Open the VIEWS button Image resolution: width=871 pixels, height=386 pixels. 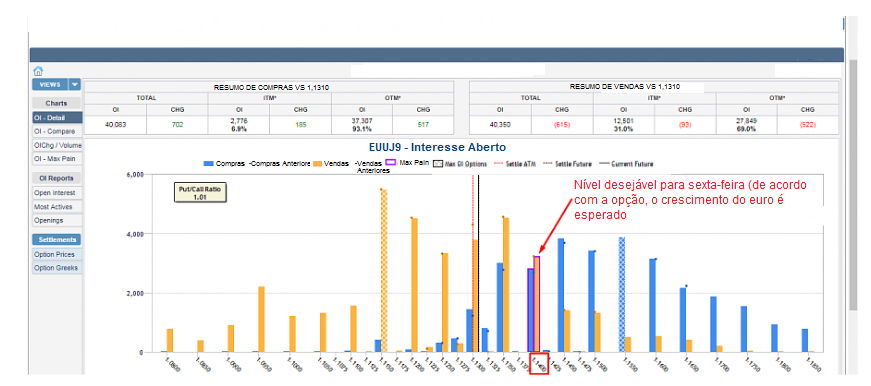coord(50,84)
